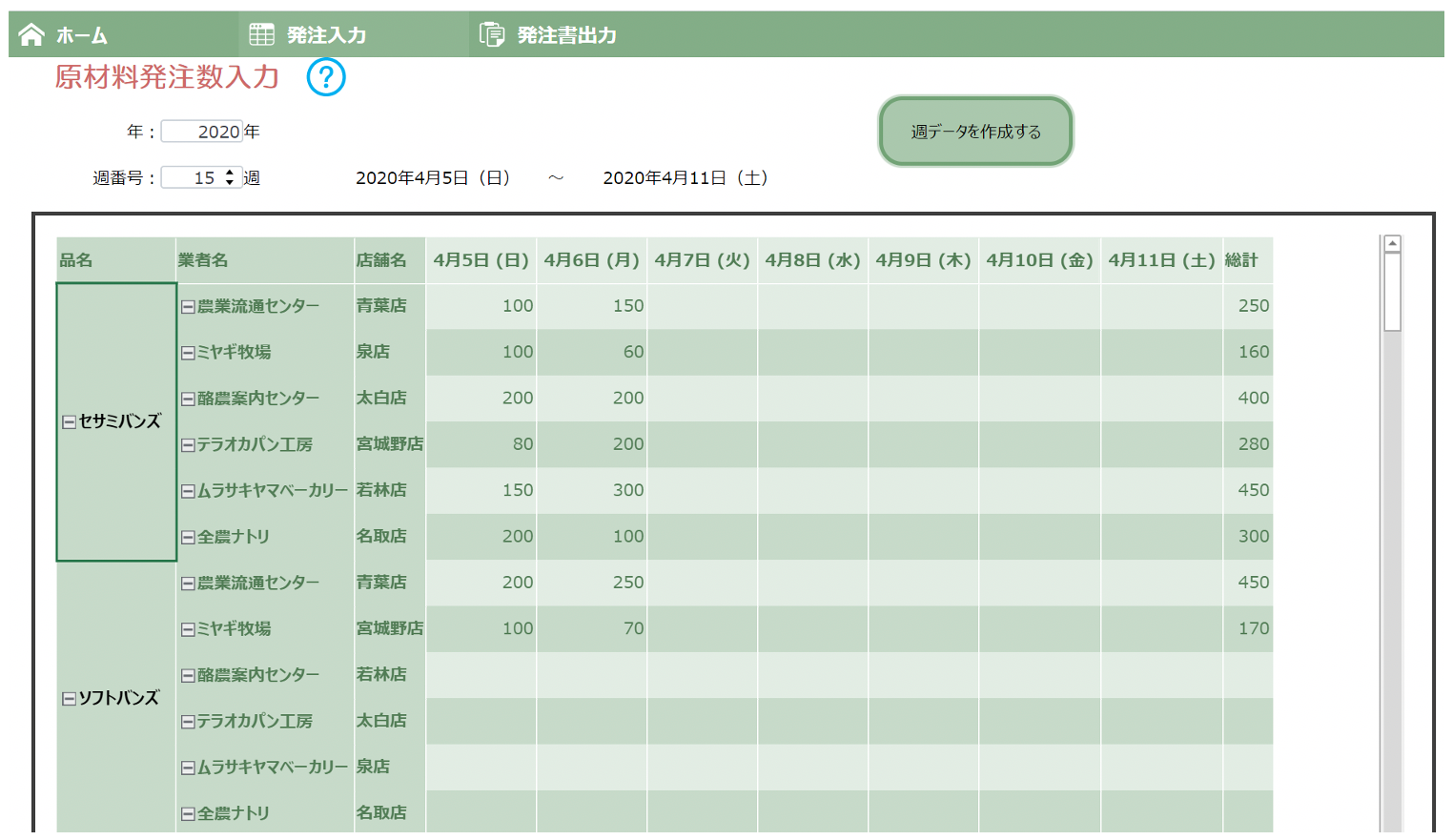Select the 4月5日 cell showing 80
Screen dimensions: 1453x840
tap(481, 444)
